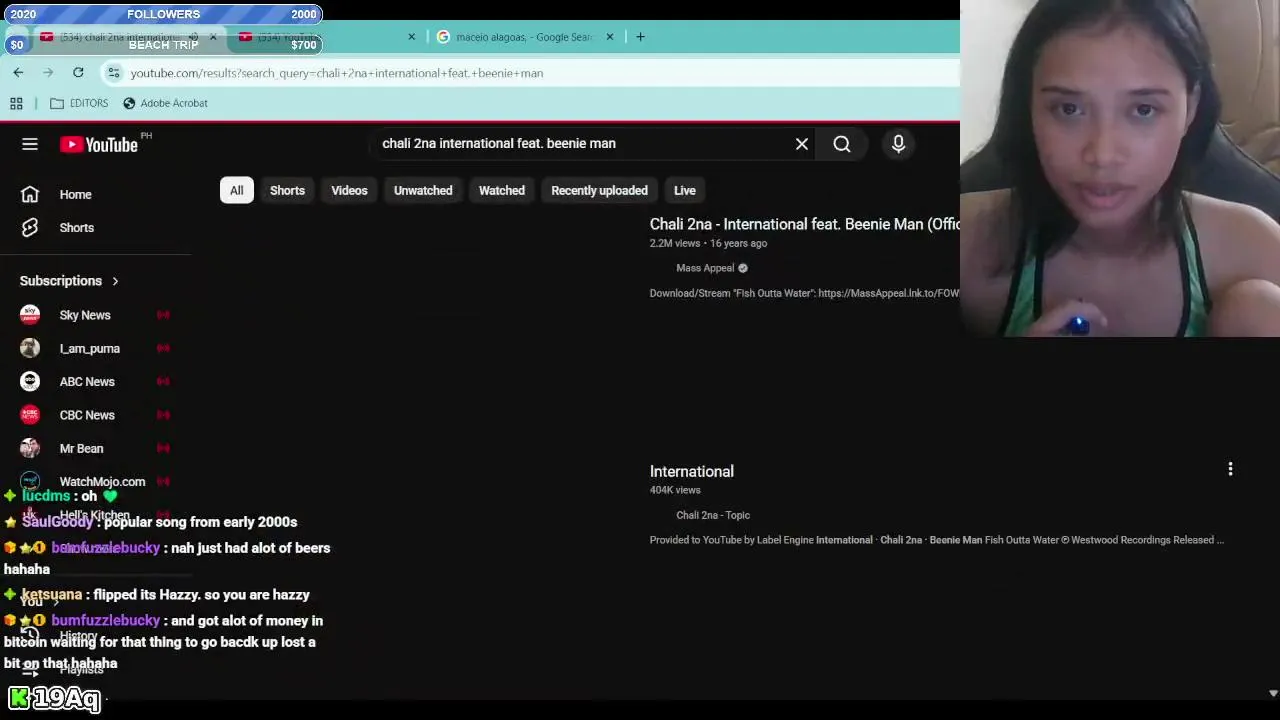Click the Sky News live indicator
Image resolution: width=1280 pixels, height=720 pixels.
163,315
